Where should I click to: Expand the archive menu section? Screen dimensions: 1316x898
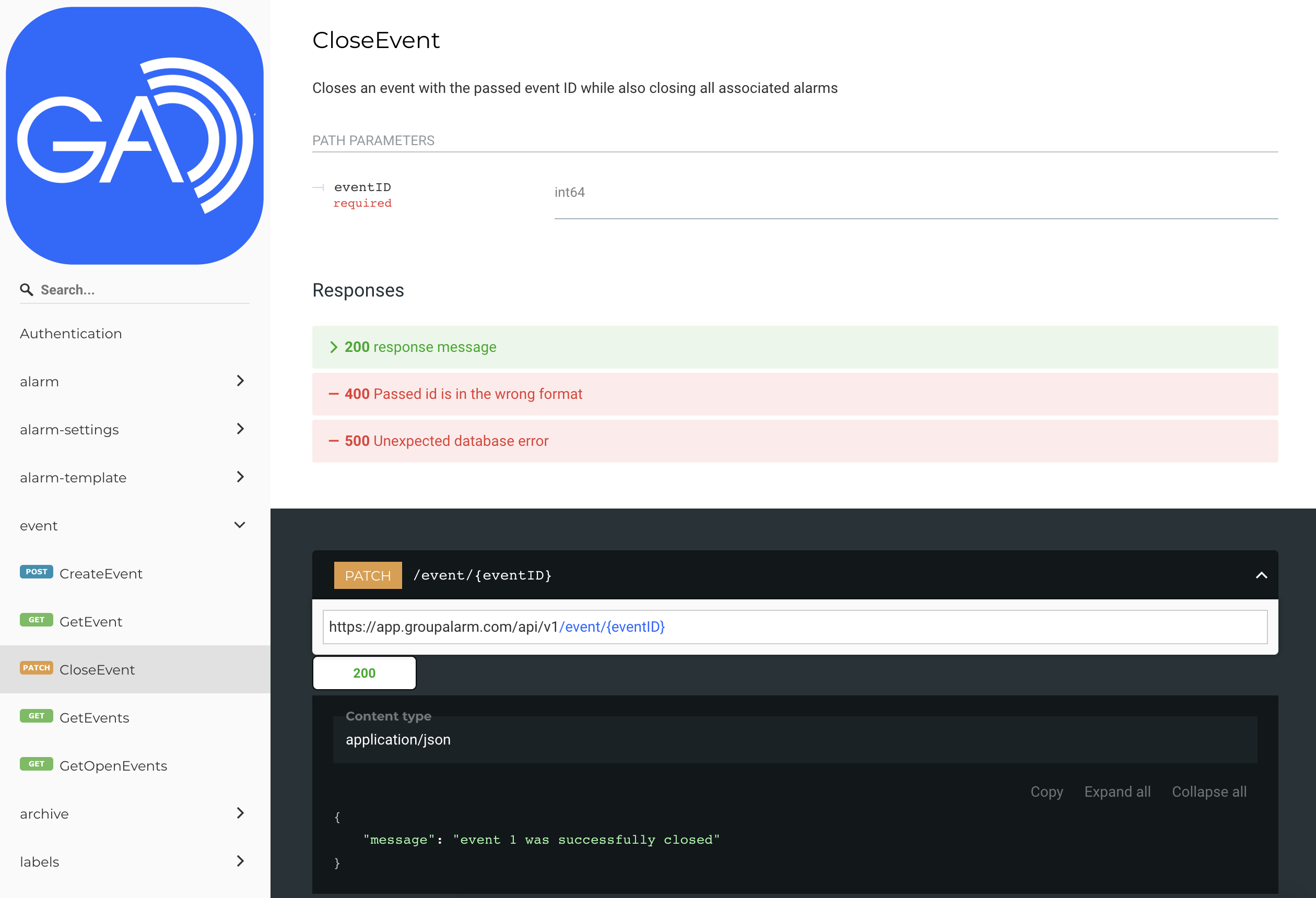(x=240, y=813)
